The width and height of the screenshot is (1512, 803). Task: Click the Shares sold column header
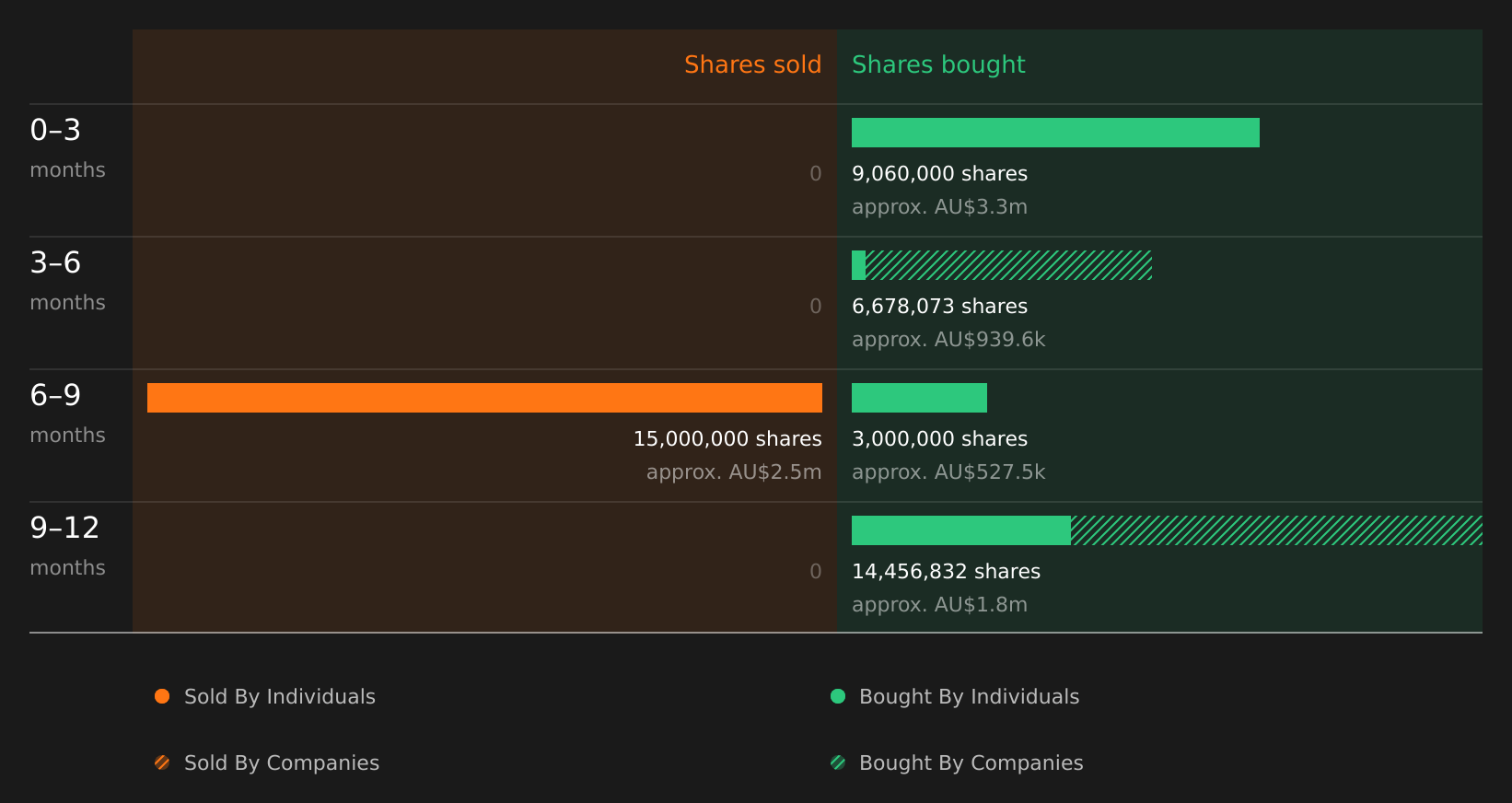tap(753, 64)
